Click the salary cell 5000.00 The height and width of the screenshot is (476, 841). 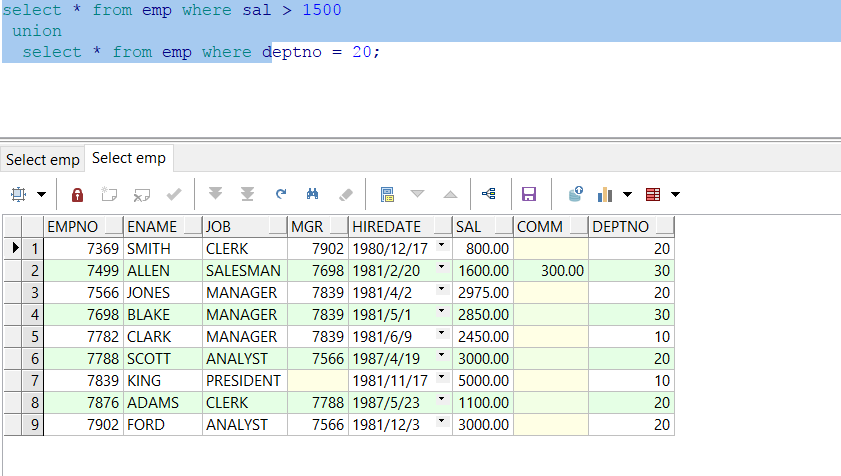point(483,380)
